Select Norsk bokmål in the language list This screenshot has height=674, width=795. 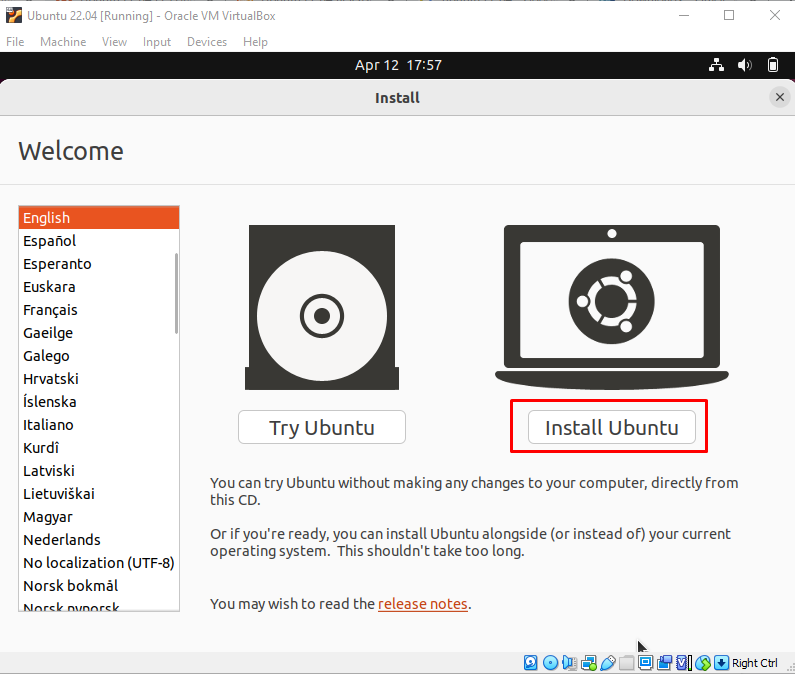[x=99, y=586]
